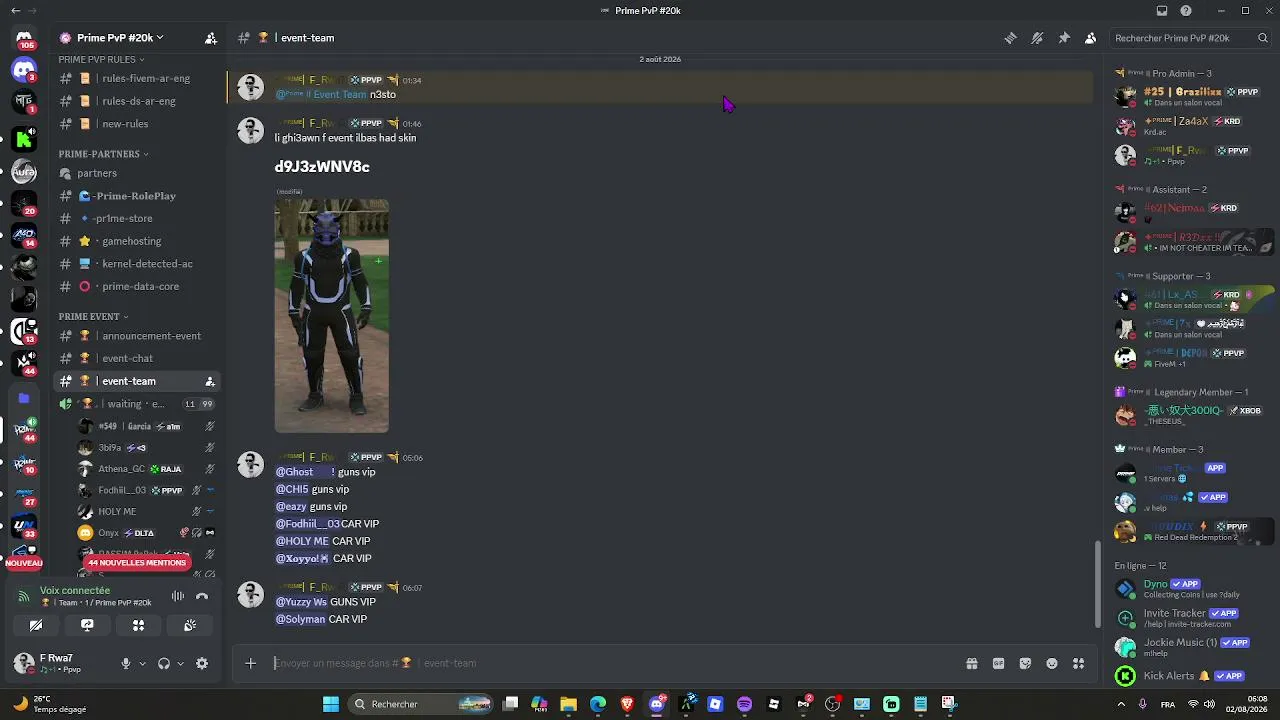1280x720 pixels.
Task: Click the NOUVEAU server badge
Action: [x=24, y=563]
